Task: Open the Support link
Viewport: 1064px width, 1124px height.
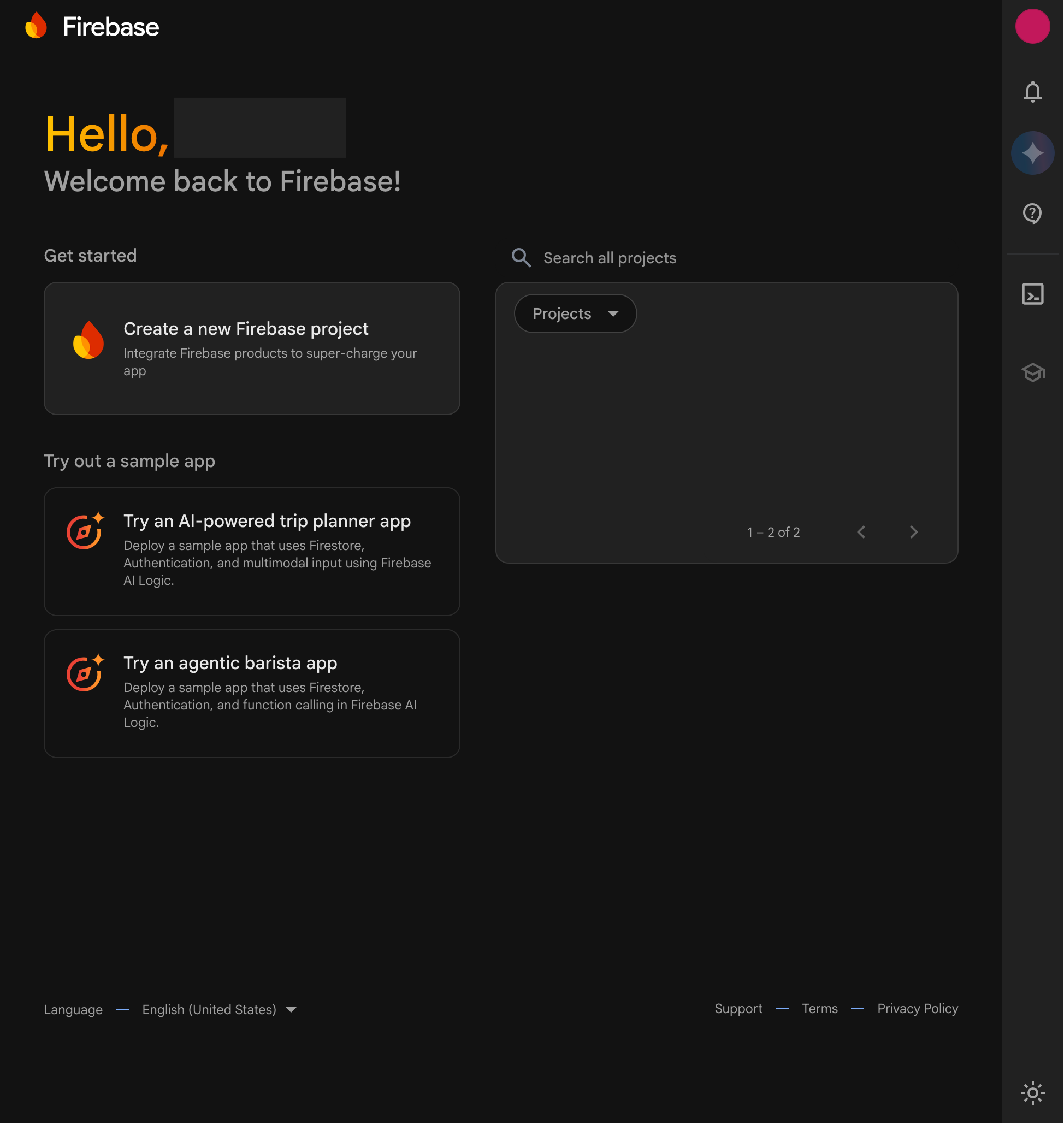Action: [738, 1009]
